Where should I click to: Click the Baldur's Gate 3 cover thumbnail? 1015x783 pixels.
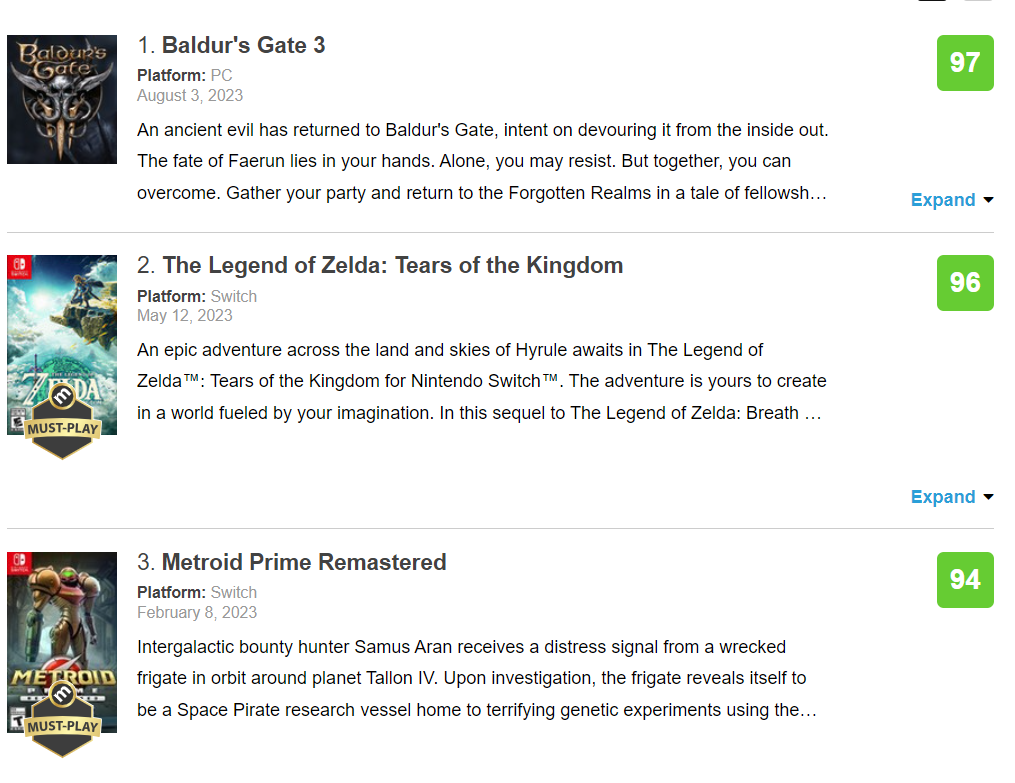click(62, 99)
